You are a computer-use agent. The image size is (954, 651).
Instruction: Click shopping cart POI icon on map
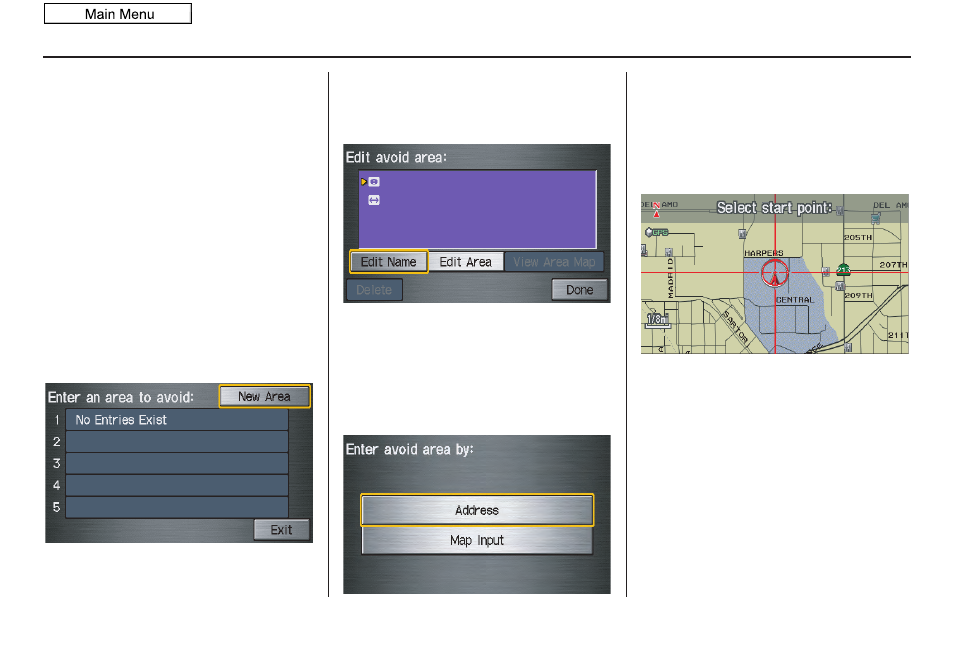coord(876,219)
